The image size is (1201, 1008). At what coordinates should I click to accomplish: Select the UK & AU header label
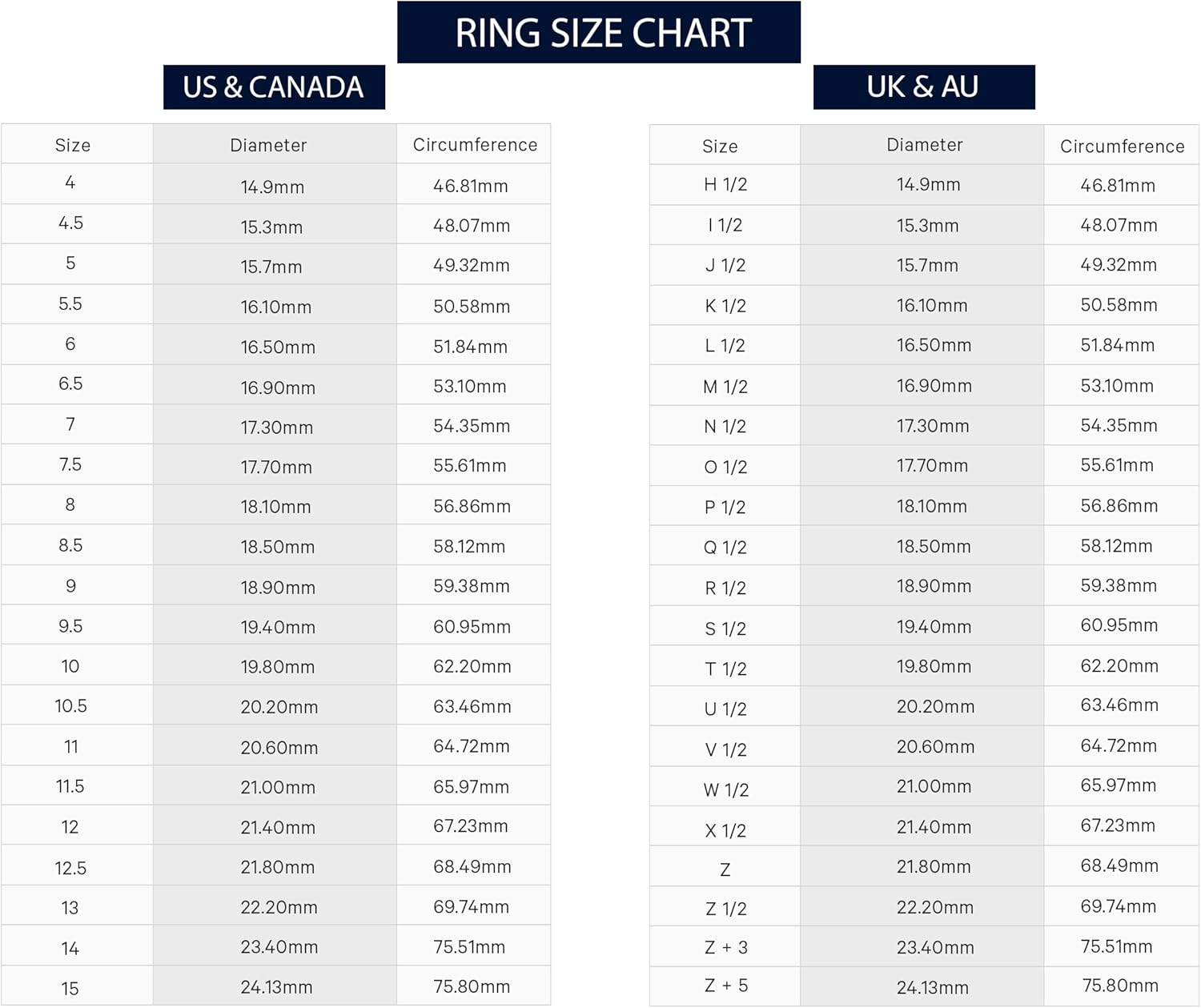[923, 86]
